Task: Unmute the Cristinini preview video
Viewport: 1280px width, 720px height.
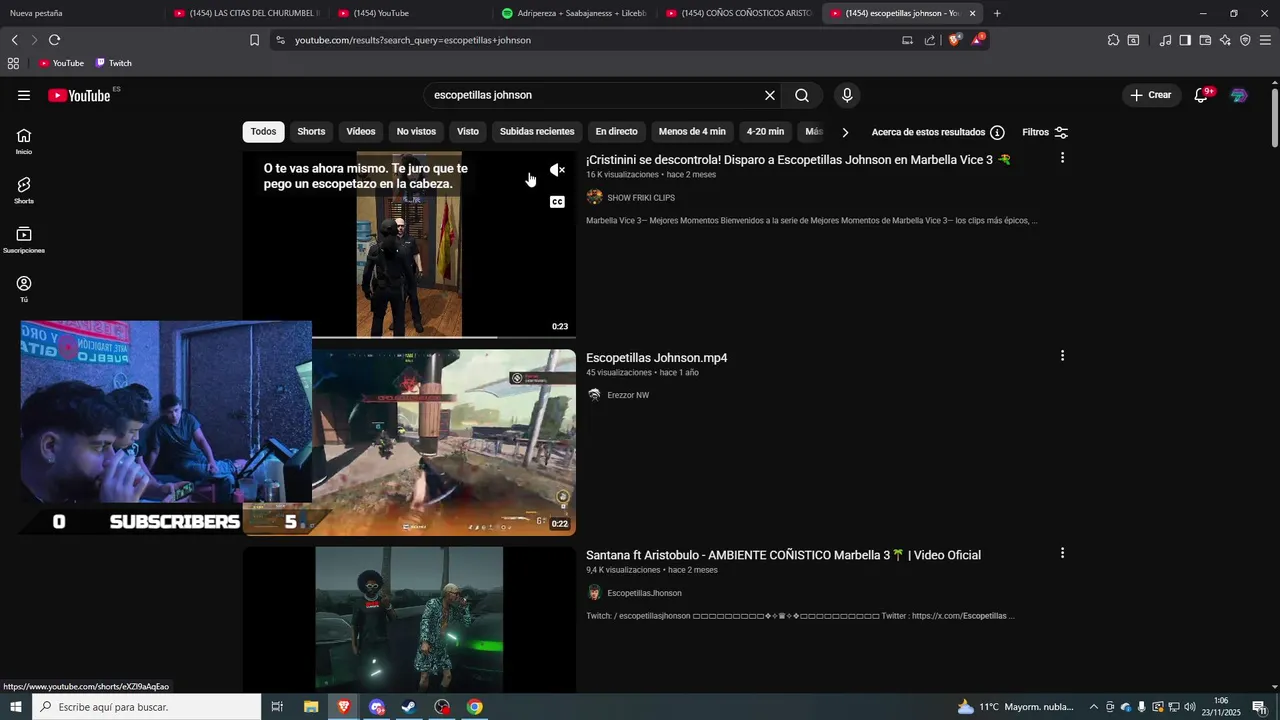Action: click(557, 171)
